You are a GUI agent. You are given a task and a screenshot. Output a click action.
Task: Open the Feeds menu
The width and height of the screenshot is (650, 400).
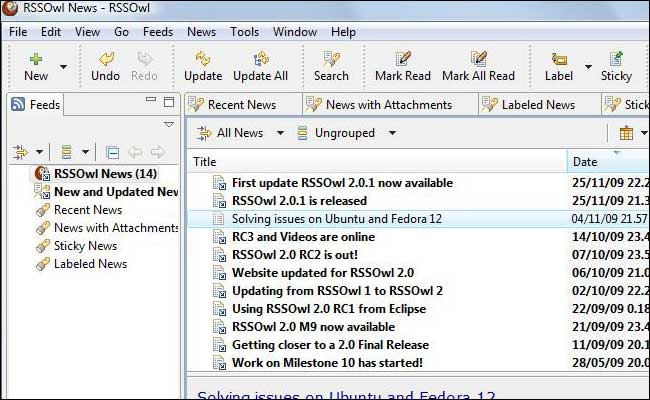[x=157, y=32]
